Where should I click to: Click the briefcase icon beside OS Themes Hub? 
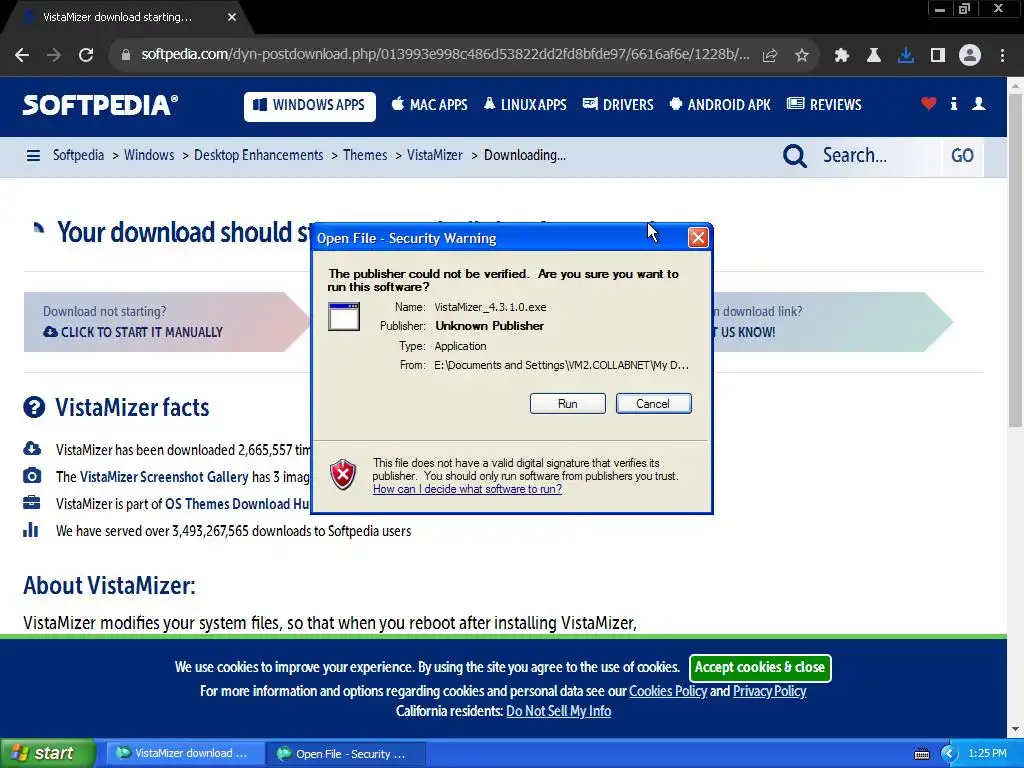click(31, 503)
